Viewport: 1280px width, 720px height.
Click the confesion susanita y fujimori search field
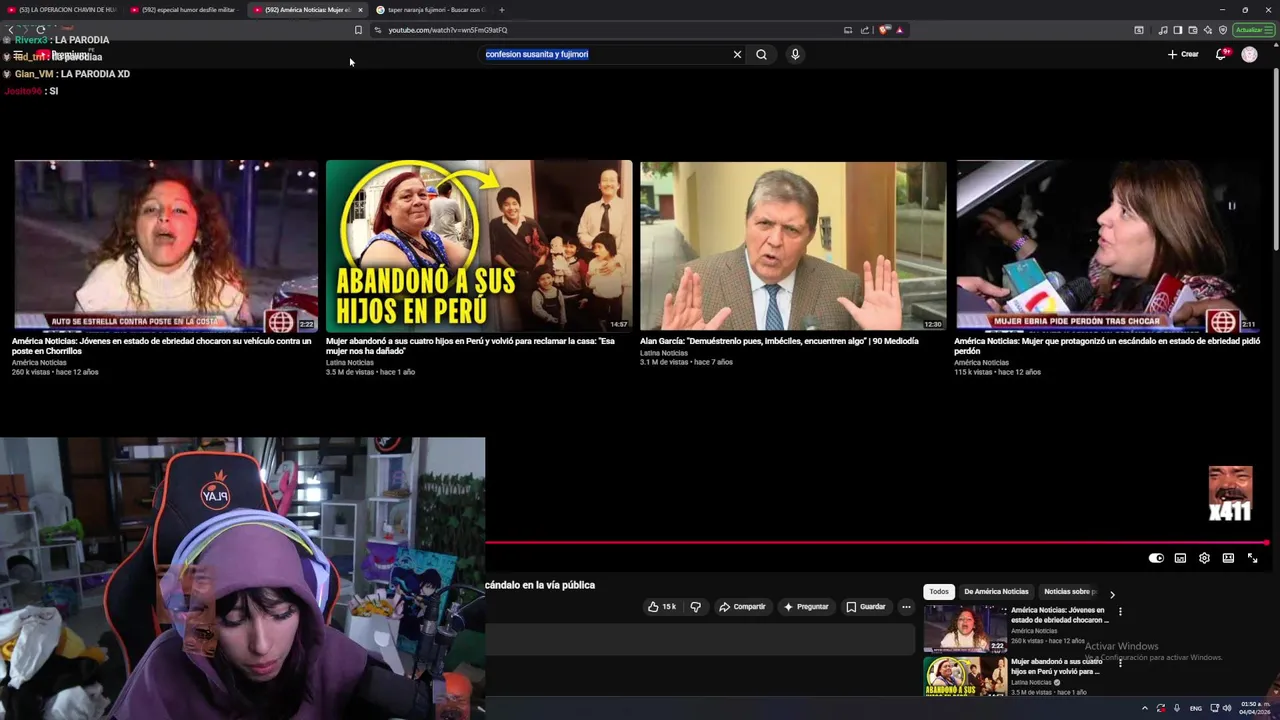[606, 54]
